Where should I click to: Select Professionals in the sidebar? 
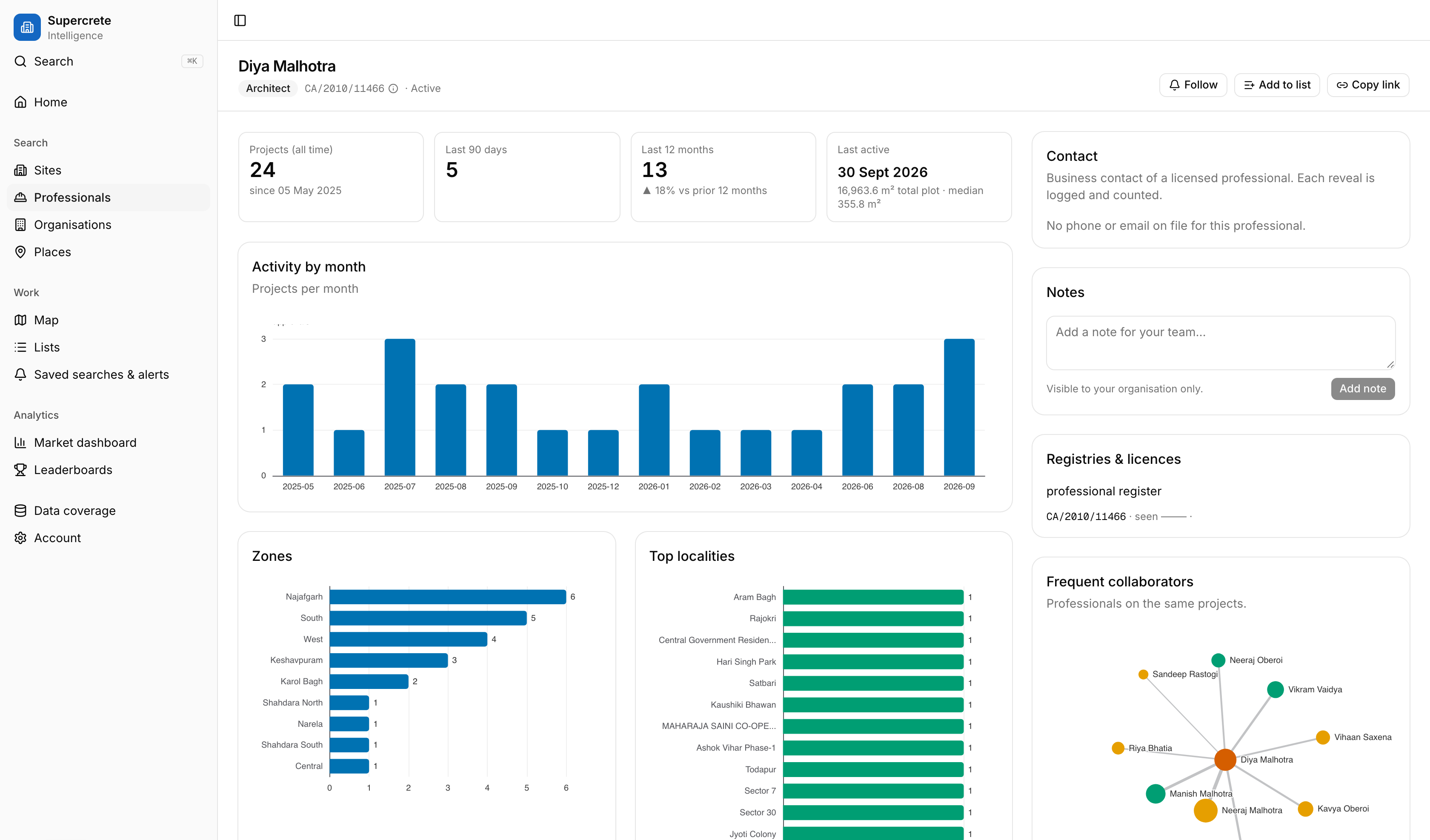coord(109,197)
